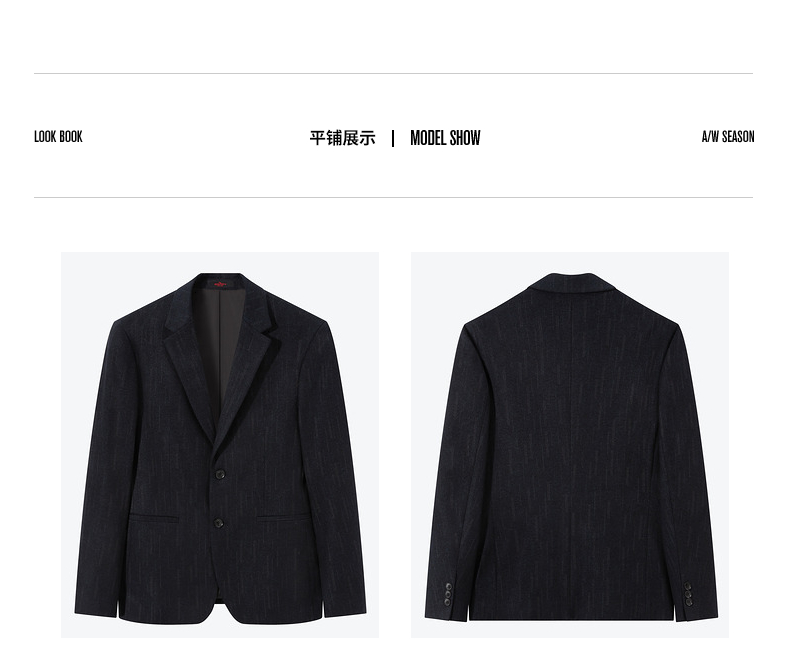The image size is (790, 647).
Task: Click the right sleeve cuff buttons on back view
Action: point(688,593)
